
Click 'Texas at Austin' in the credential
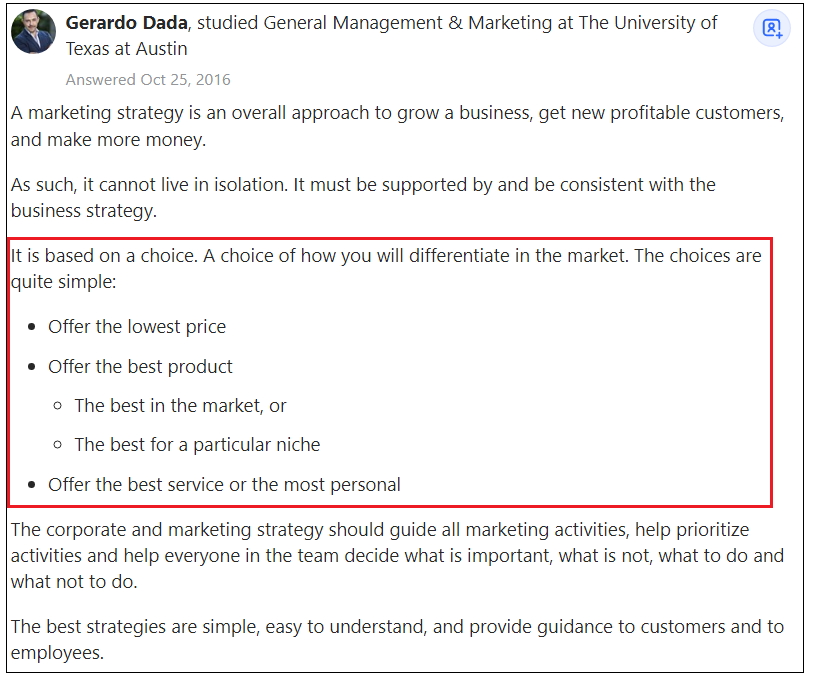pyautogui.click(x=126, y=49)
